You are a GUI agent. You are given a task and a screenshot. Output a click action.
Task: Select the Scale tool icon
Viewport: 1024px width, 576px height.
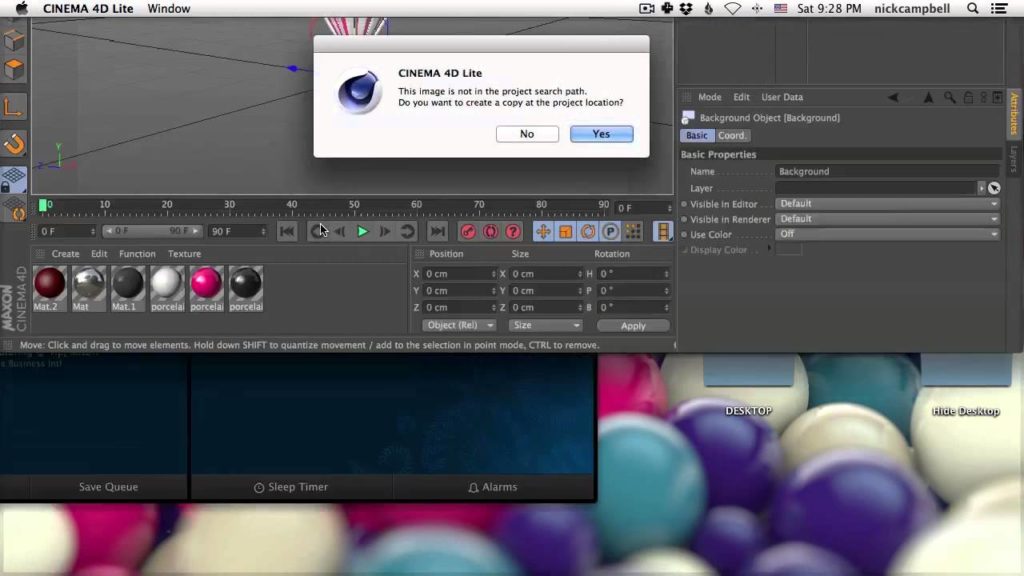pos(565,231)
